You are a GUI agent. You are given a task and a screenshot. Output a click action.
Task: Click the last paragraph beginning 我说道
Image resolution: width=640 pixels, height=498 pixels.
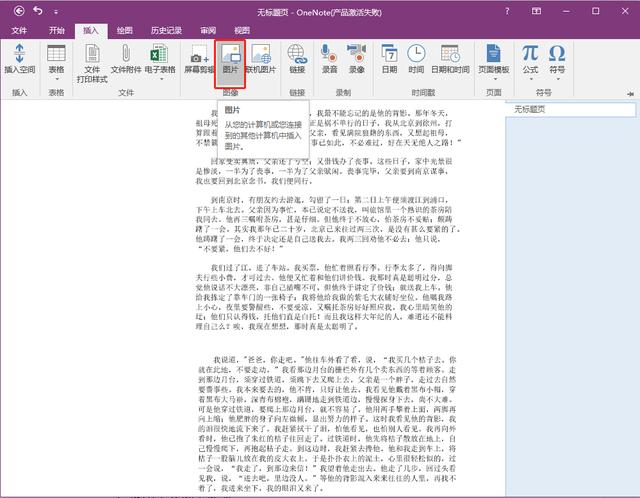tap(327, 424)
